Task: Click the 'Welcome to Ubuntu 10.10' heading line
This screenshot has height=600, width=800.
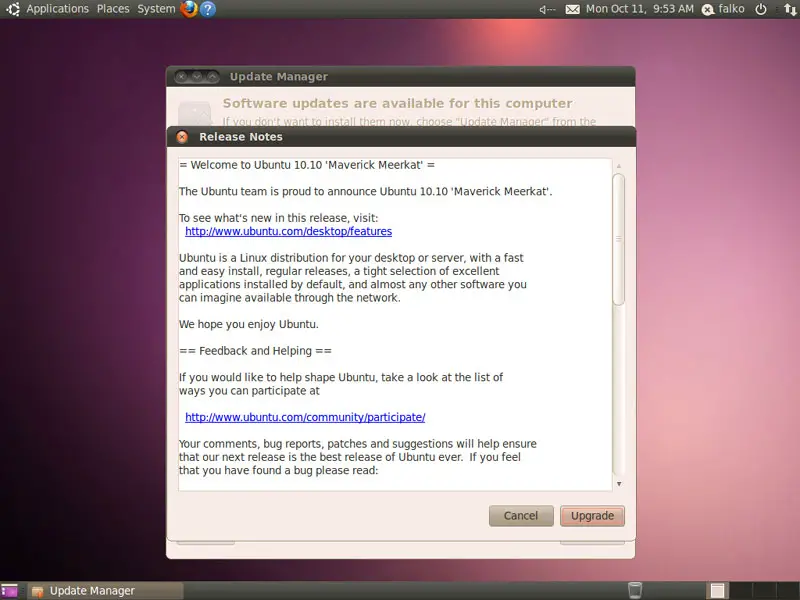Action: click(307, 165)
